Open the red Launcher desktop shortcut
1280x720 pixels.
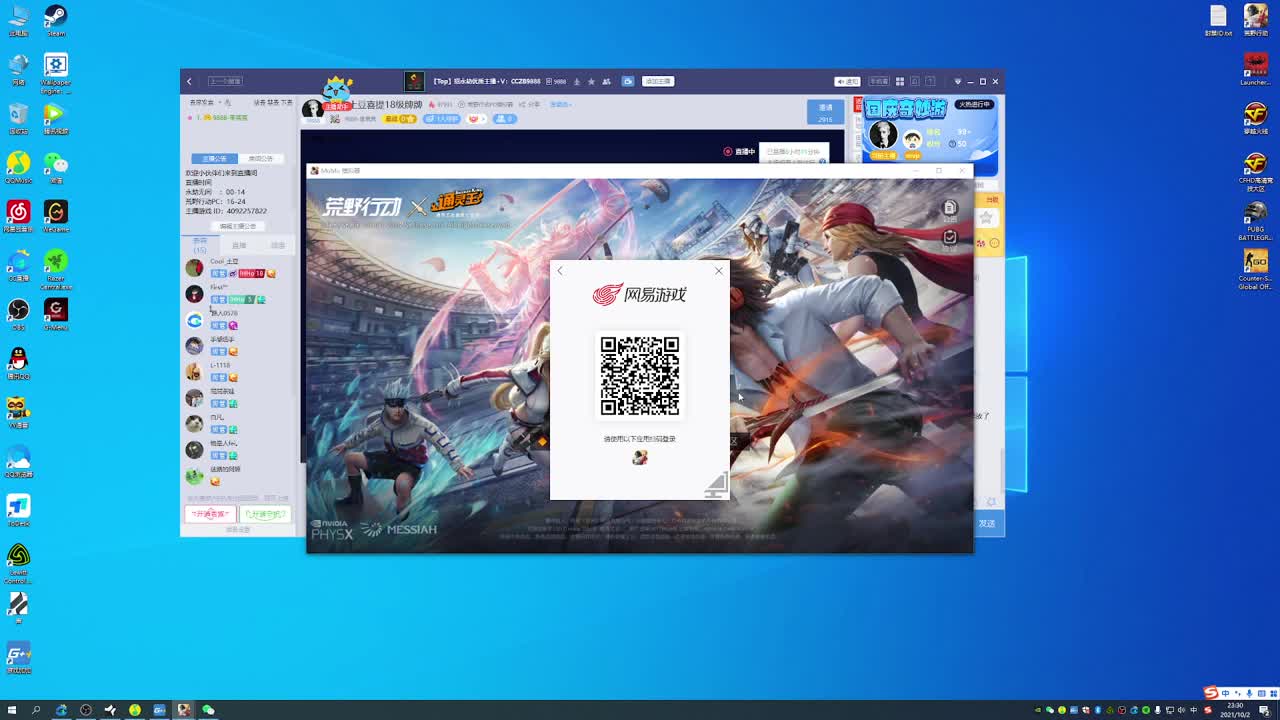click(1255, 68)
